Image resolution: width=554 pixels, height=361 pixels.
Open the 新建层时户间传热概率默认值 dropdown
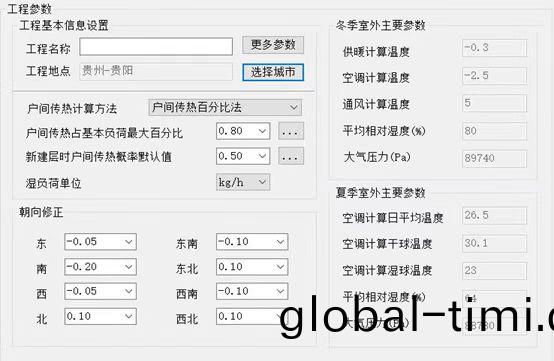pyautogui.click(x=243, y=156)
